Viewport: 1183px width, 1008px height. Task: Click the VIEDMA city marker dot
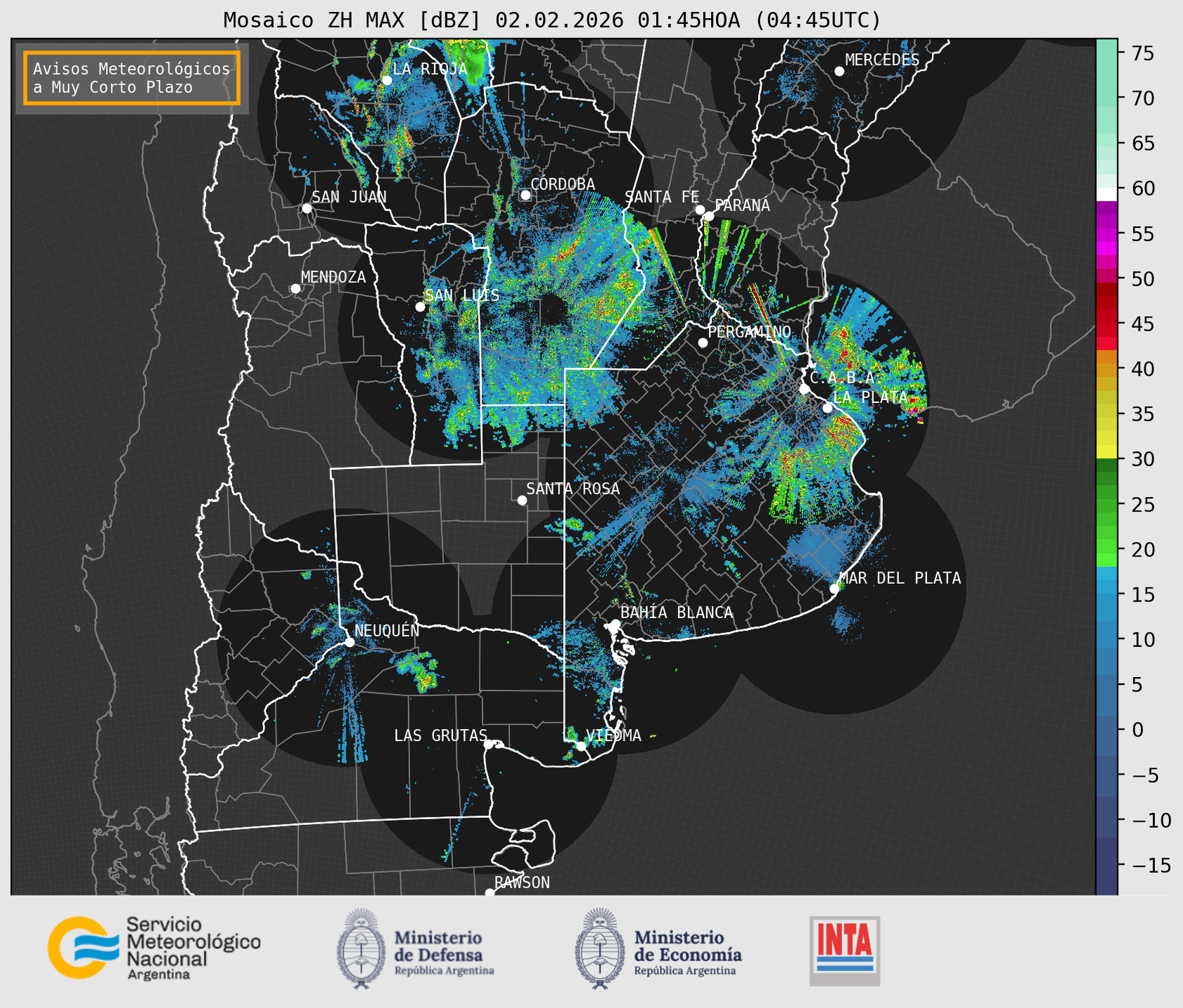coord(581,746)
